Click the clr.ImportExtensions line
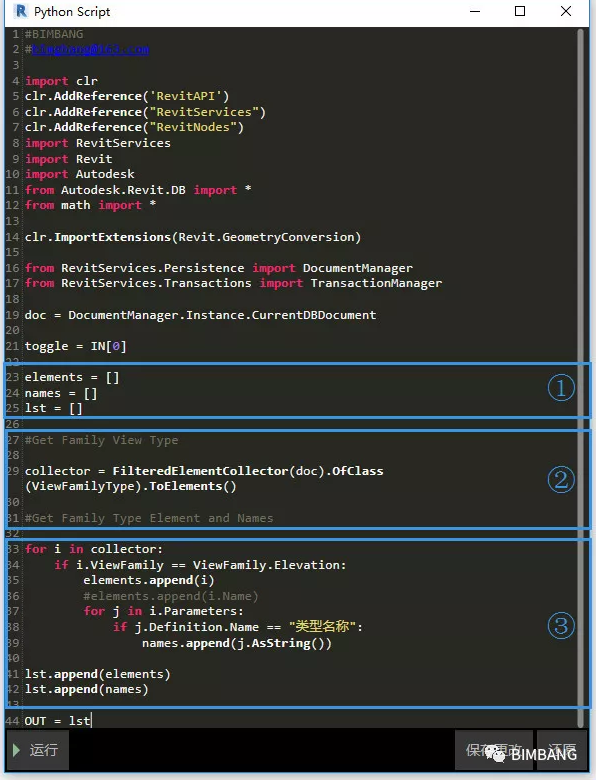The height and width of the screenshot is (780, 596). 193,237
